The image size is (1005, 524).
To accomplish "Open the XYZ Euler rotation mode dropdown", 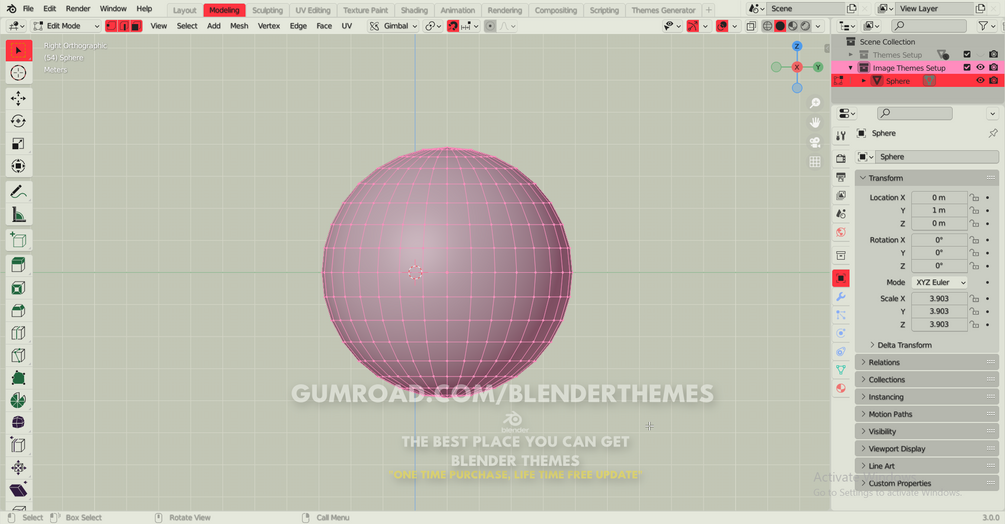I will tap(939, 282).
